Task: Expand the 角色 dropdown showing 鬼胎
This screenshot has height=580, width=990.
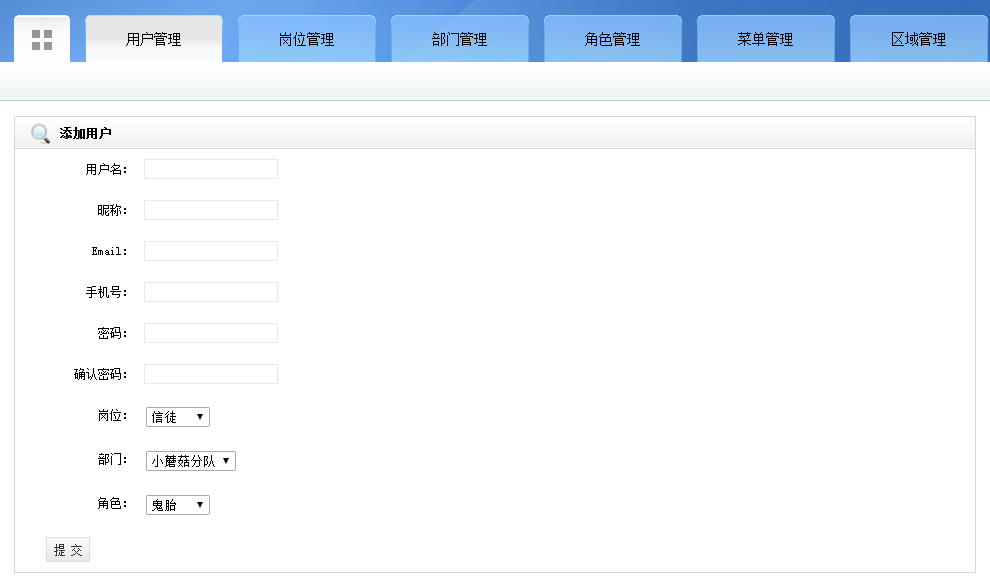Action: [178, 505]
